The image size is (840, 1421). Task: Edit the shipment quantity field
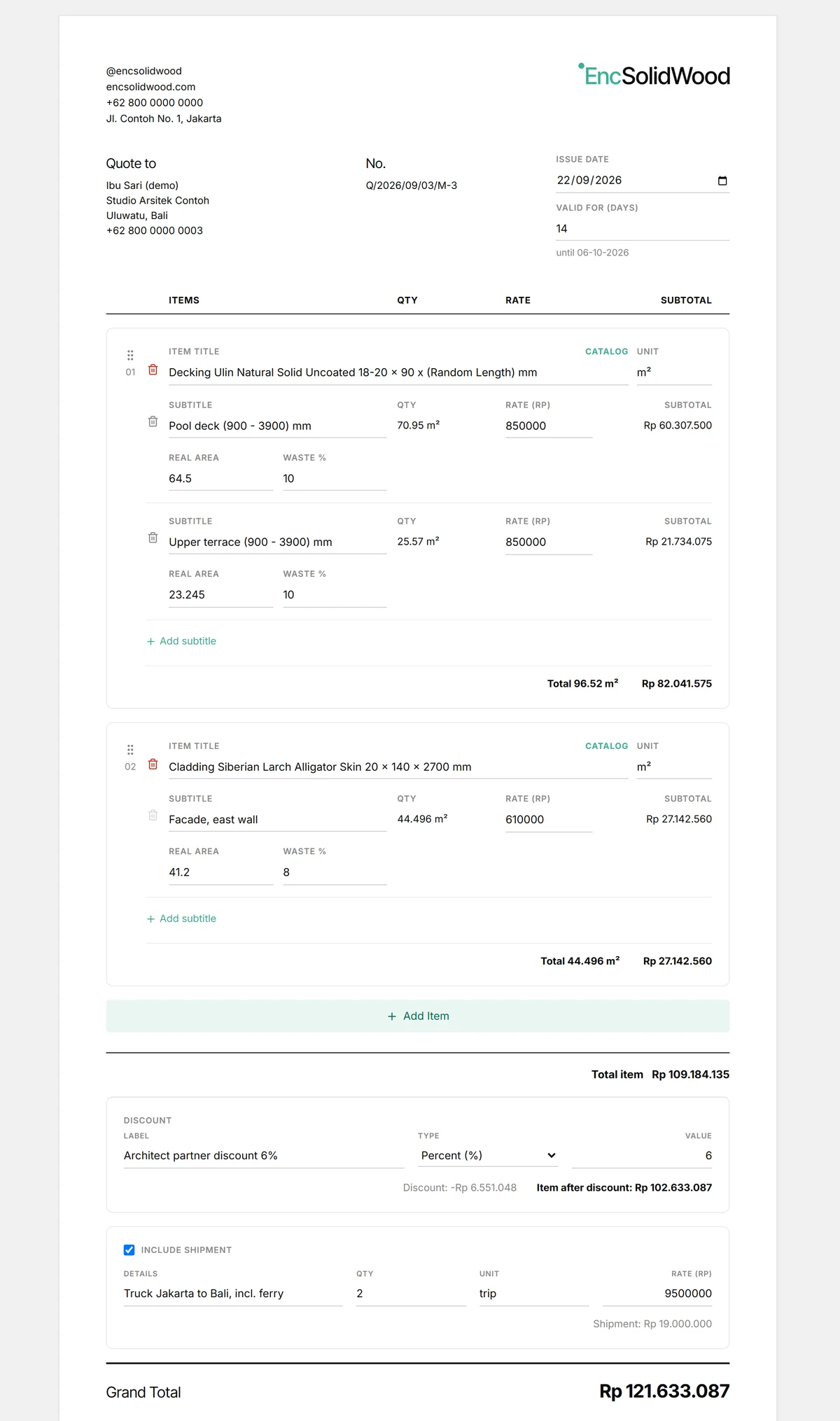[411, 1294]
